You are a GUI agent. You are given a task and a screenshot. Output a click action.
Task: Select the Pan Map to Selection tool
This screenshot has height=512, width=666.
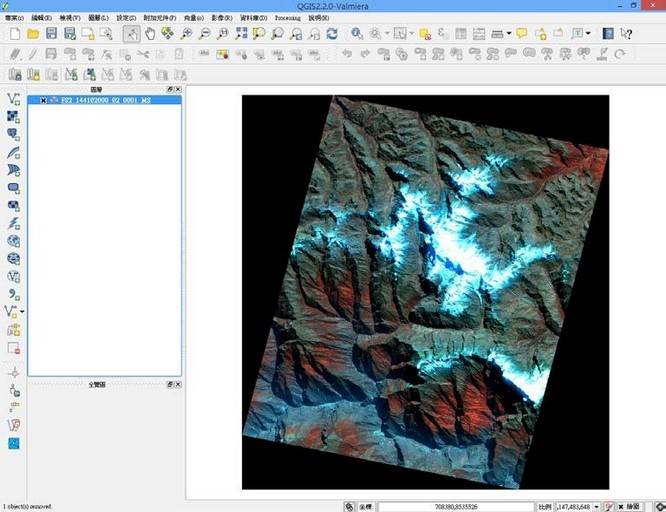[168, 34]
